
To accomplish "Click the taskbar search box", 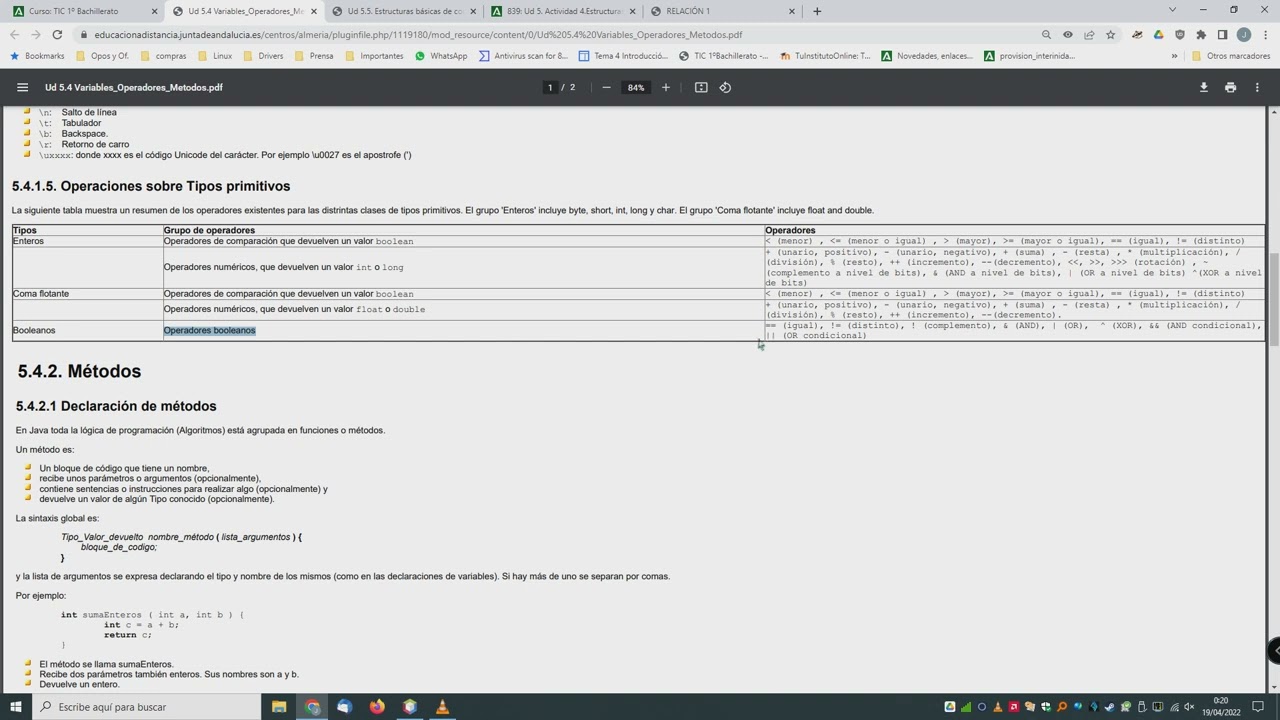I will click(x=148, y=707).
